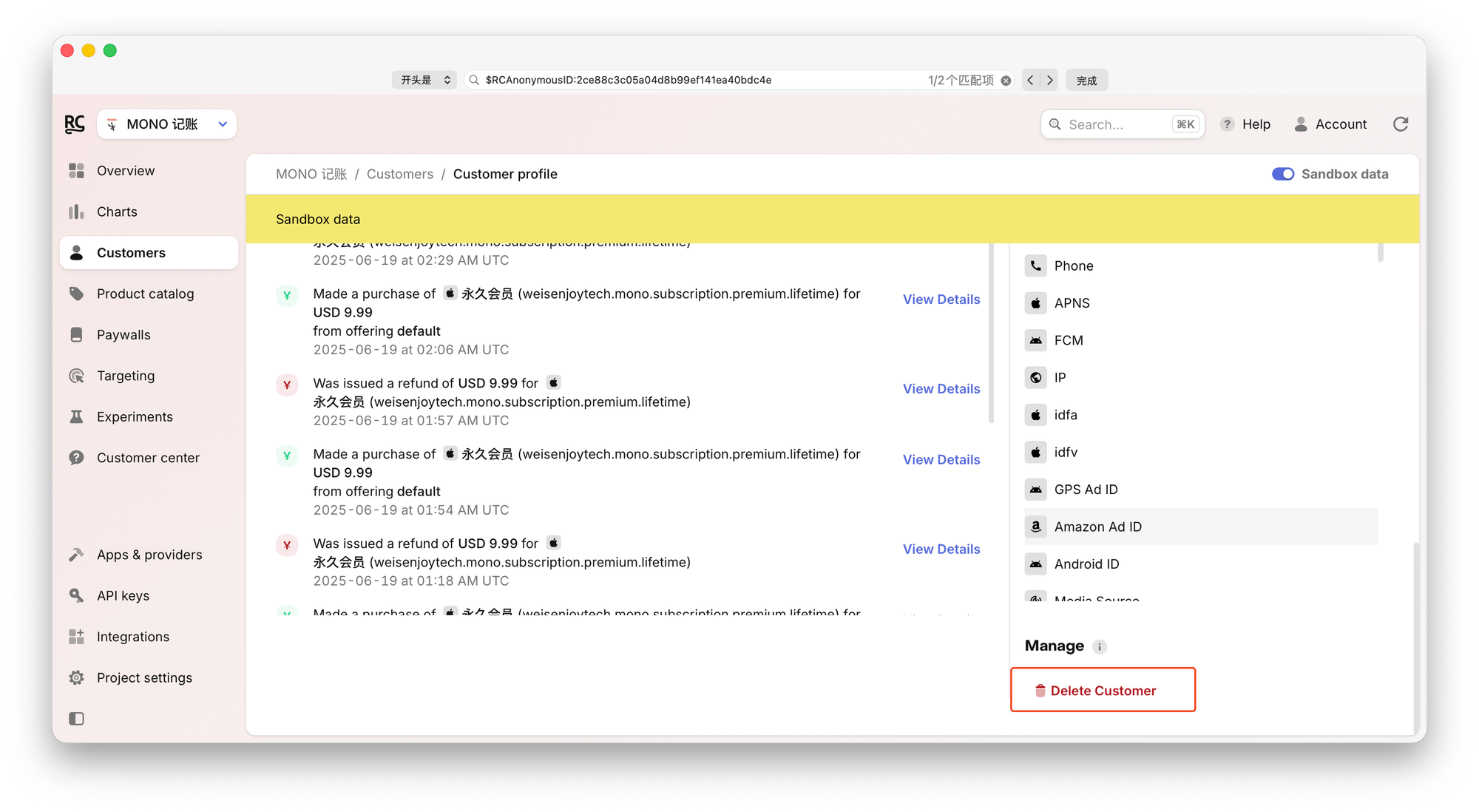This screenshot has width=1479, height=812.
Task: Click the refresh icon near Account
Action: coord(1400,124)
